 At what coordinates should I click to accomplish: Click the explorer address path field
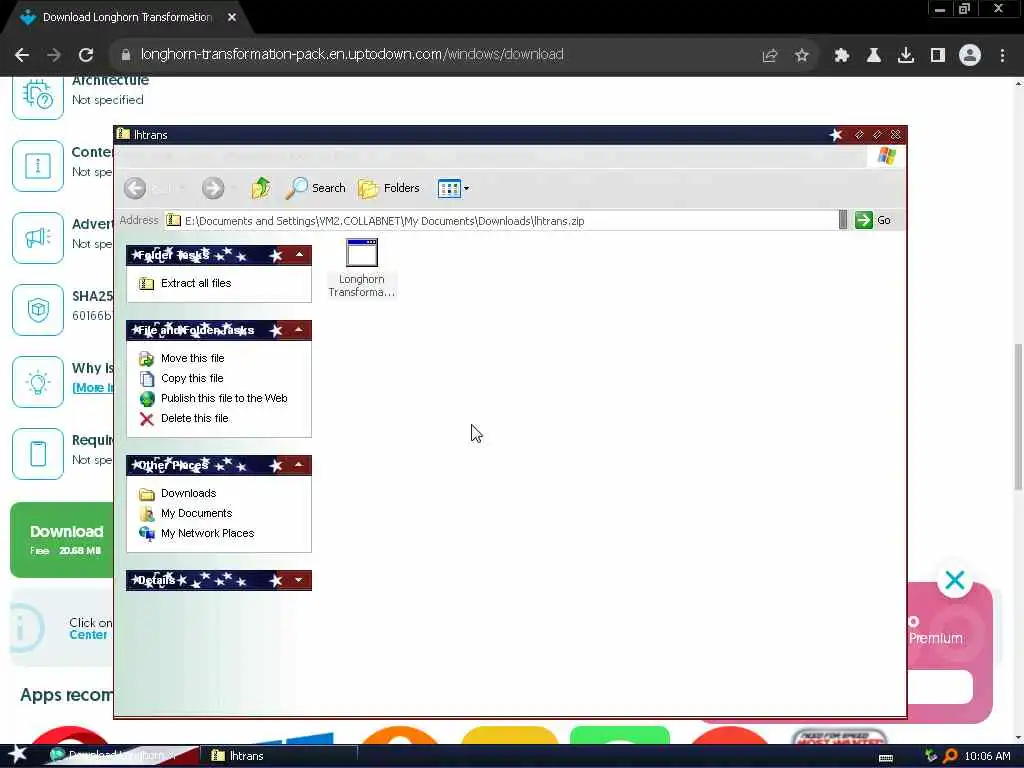[x=500, y=221]
